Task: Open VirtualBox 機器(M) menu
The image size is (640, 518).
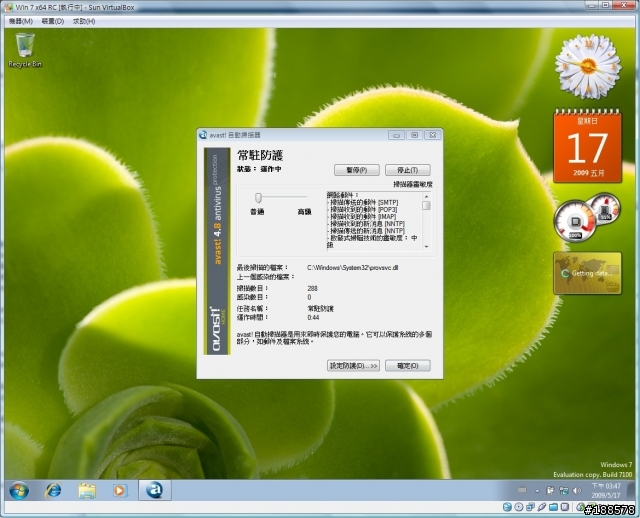Action: [21, 21]
